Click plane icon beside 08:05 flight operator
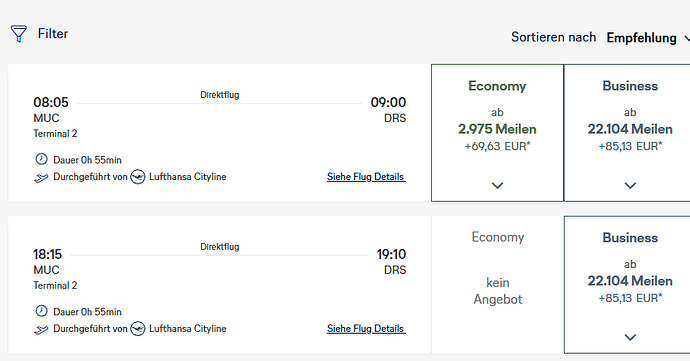 tap(41, 177)
